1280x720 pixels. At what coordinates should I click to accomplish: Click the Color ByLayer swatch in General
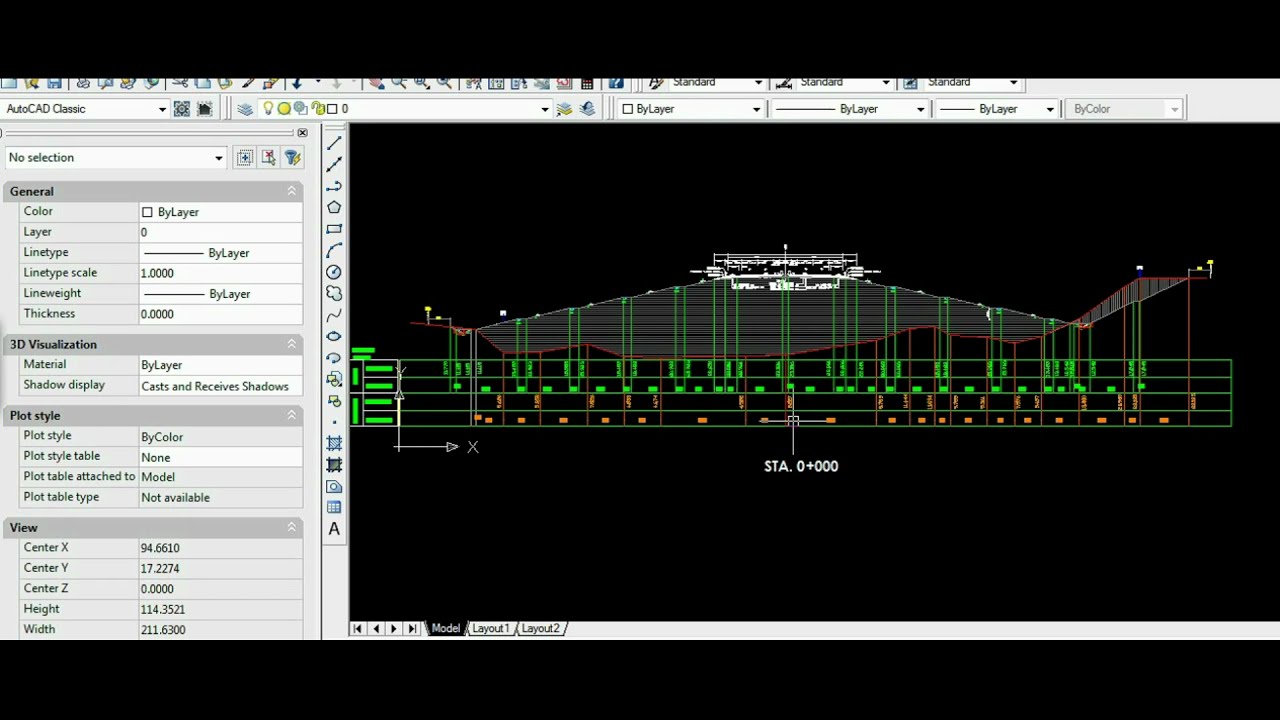[x=147, y=212]
